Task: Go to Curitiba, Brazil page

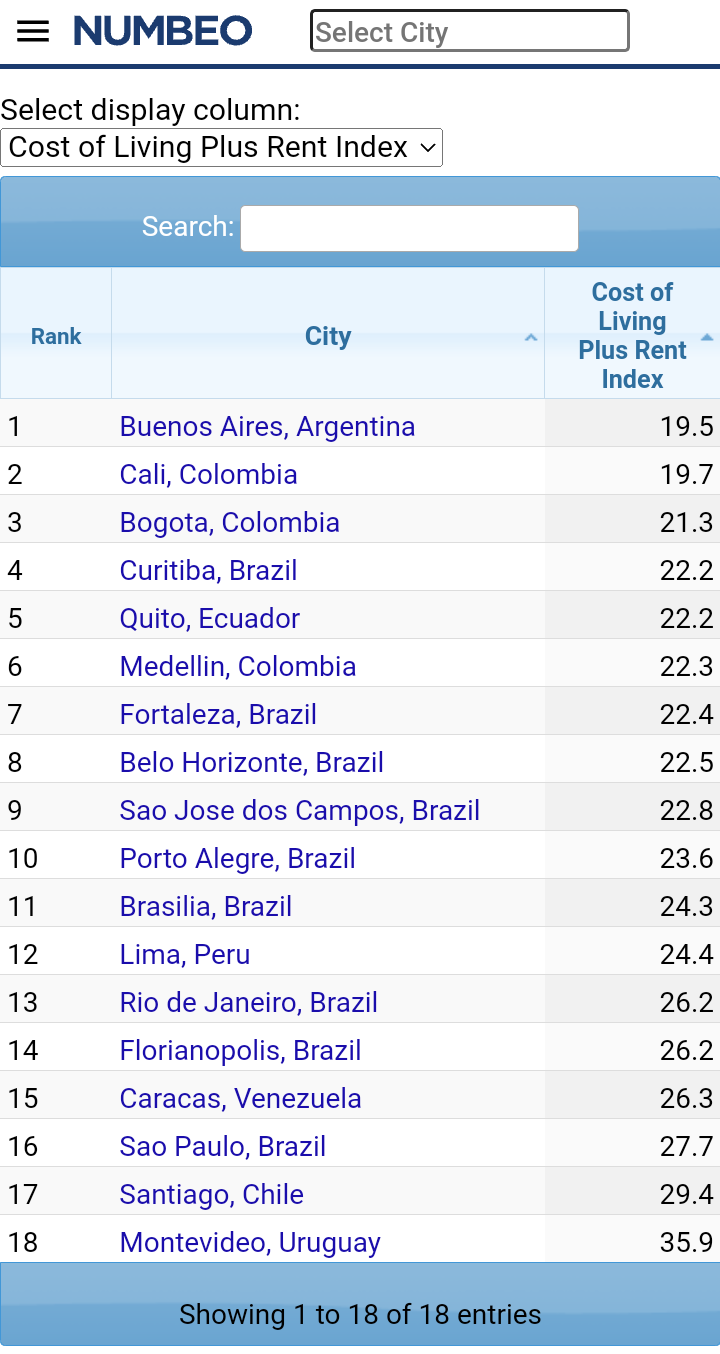Action: pyautogui.click(x=208, y=571)
